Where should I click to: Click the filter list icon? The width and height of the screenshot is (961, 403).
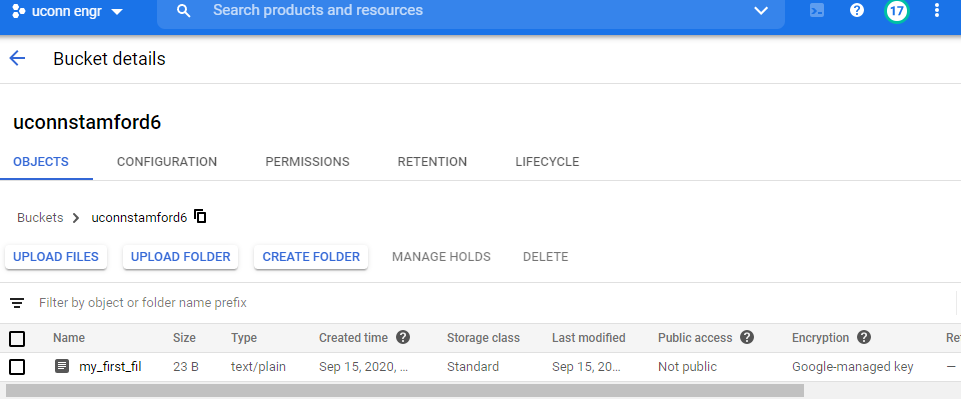pos(17,303)
